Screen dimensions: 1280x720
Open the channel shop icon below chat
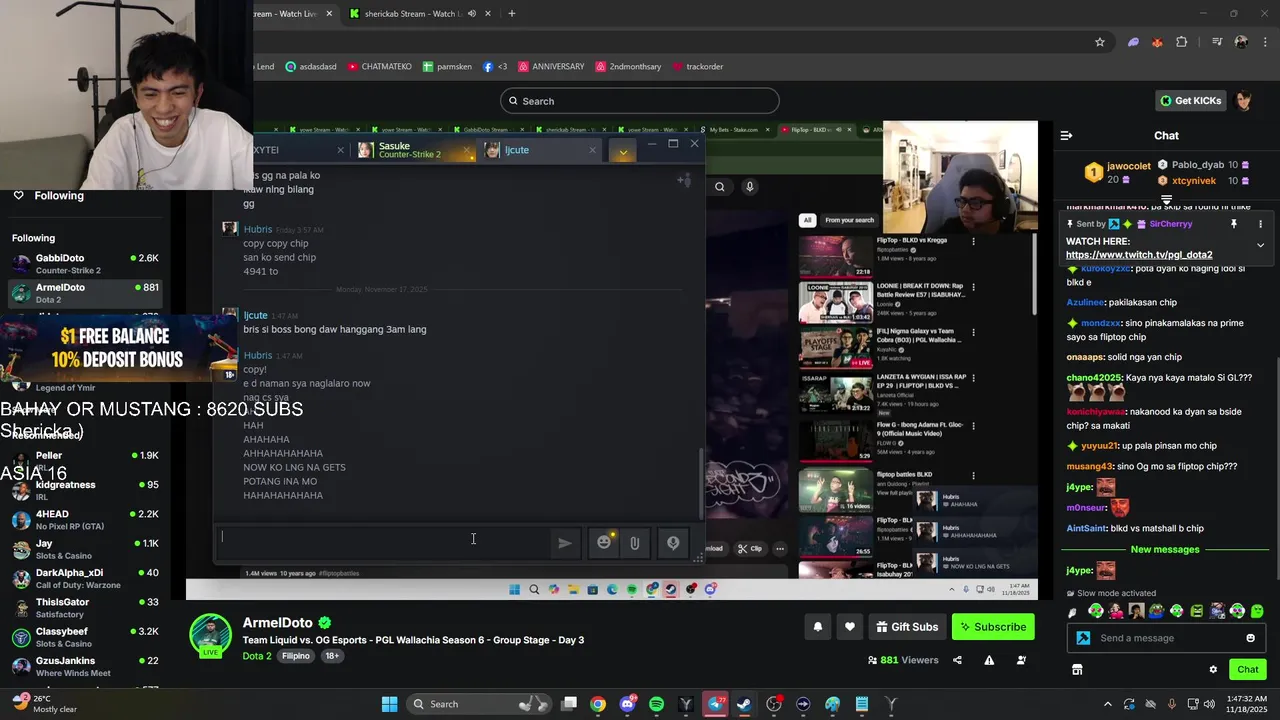click(1077, 670)
